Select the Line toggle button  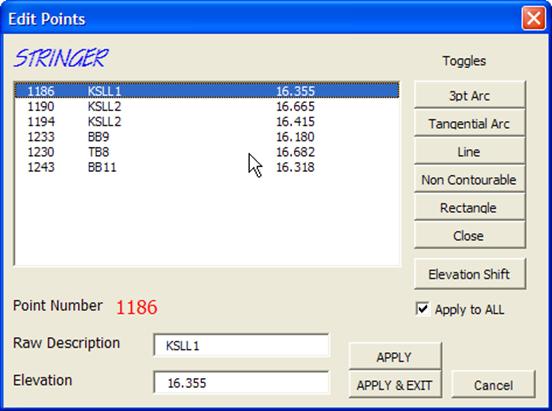click(x=470, y=152)
